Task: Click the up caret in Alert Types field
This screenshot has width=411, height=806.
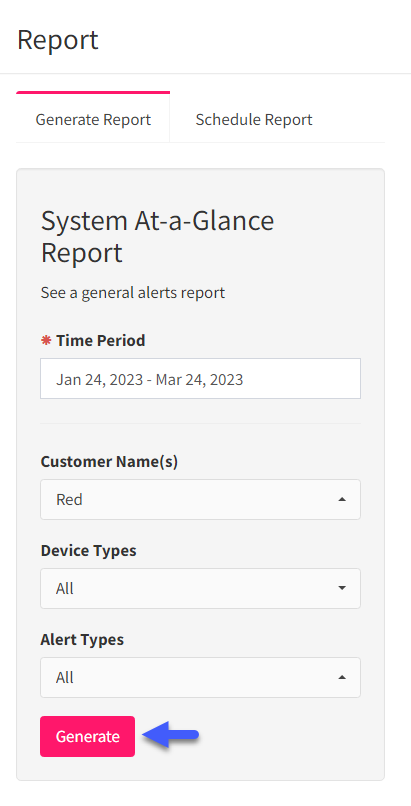Action: [x=342, y=677]
